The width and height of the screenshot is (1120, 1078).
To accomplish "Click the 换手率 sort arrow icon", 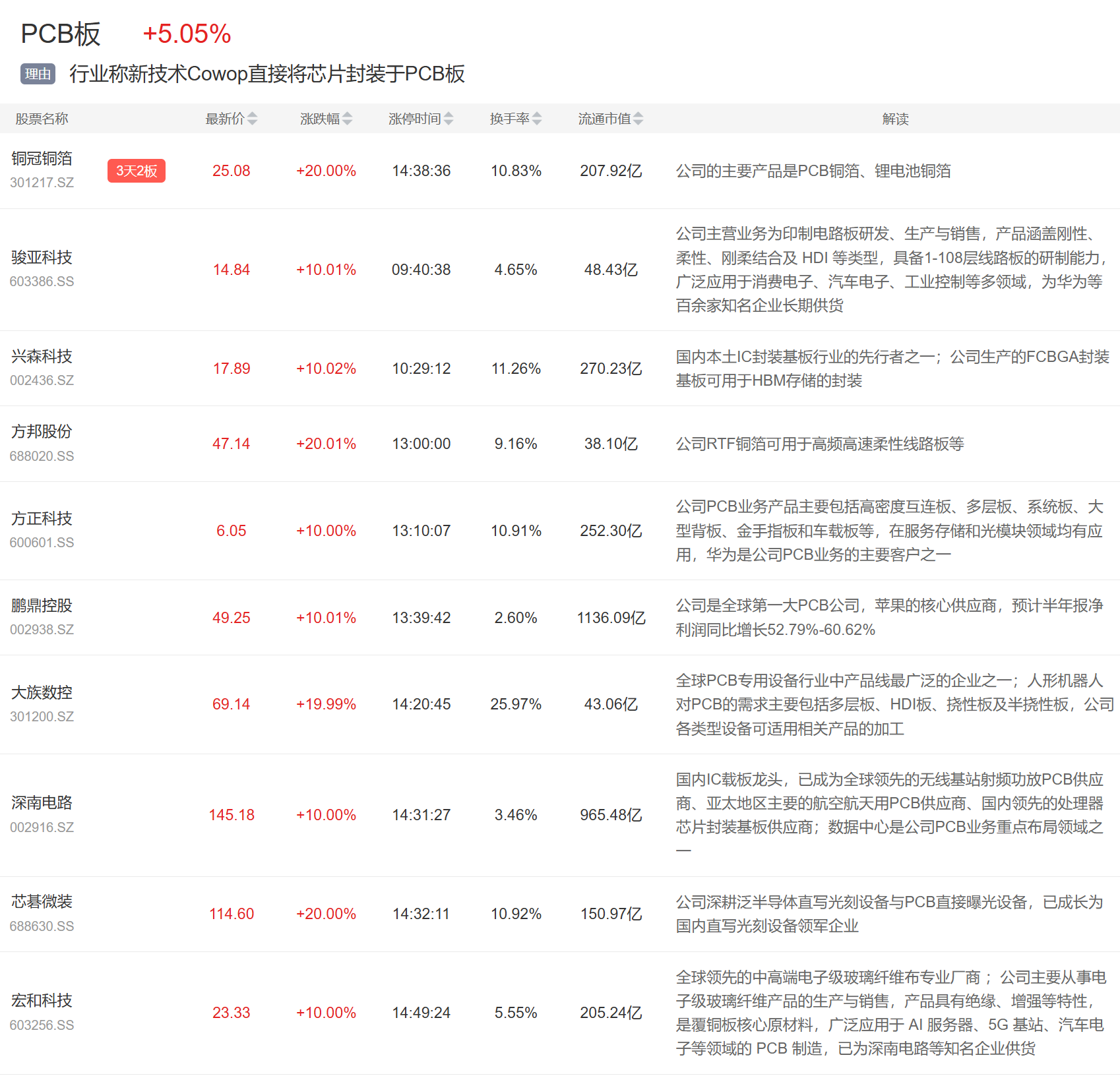I will coord(537,119).
